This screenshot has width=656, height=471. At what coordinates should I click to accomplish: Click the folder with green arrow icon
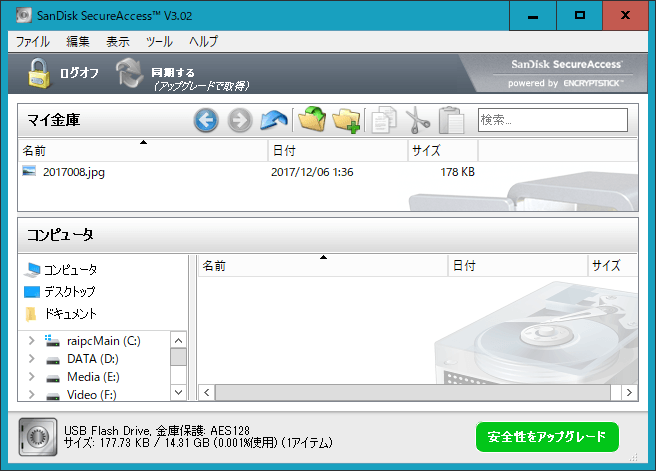tap(312, 120)
